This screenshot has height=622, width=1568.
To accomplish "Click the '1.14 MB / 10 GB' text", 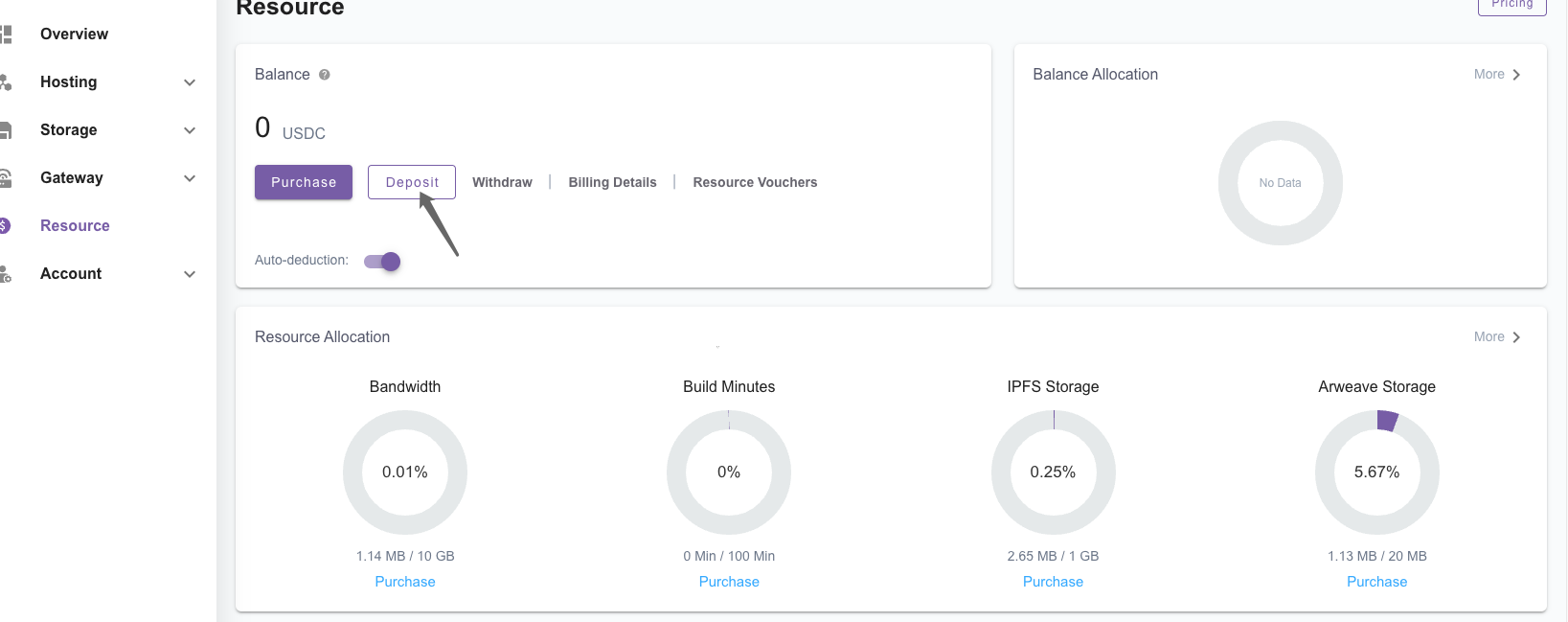I will tap(405, 556).
